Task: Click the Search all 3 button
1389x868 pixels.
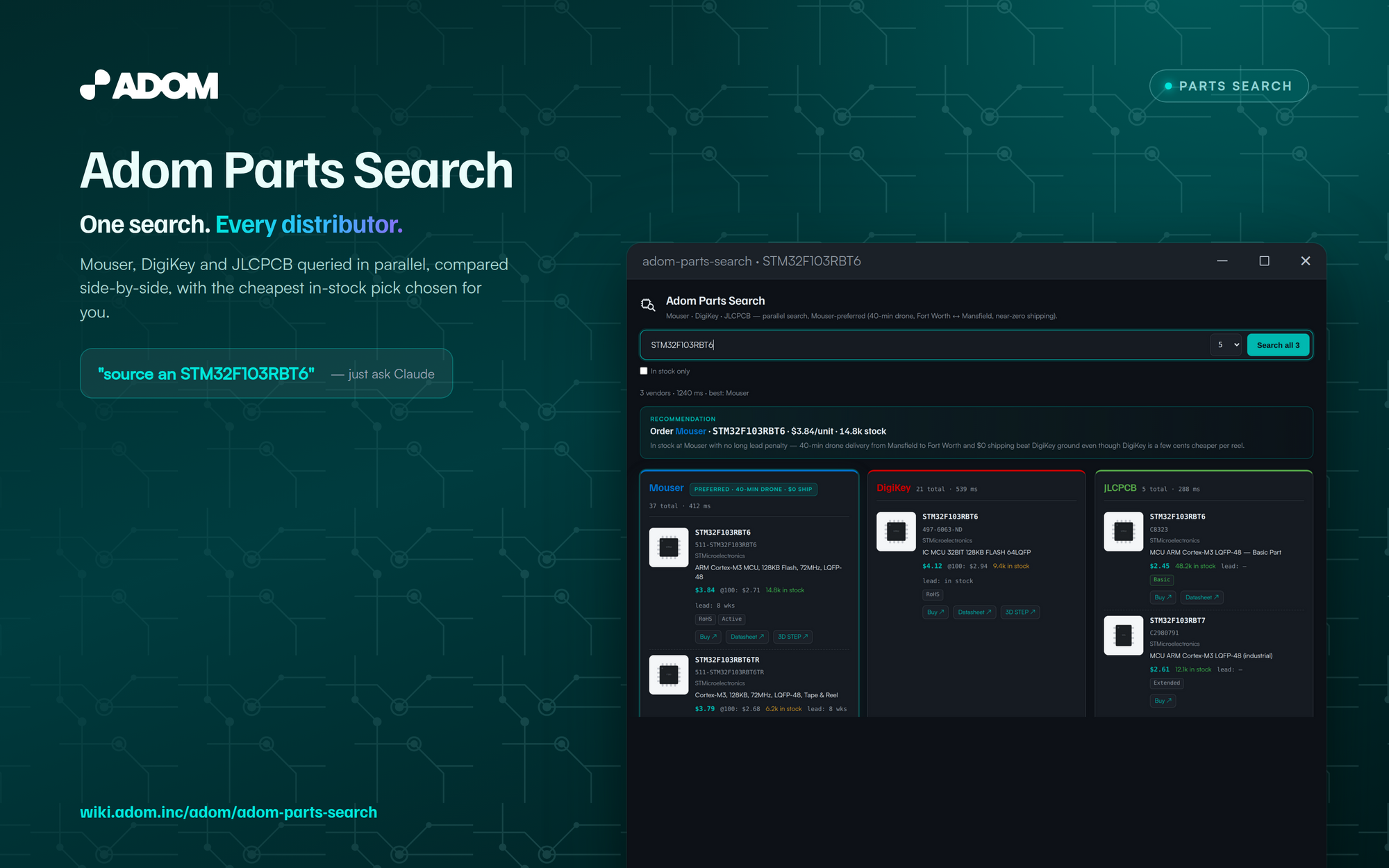Action: (1278, 345)
